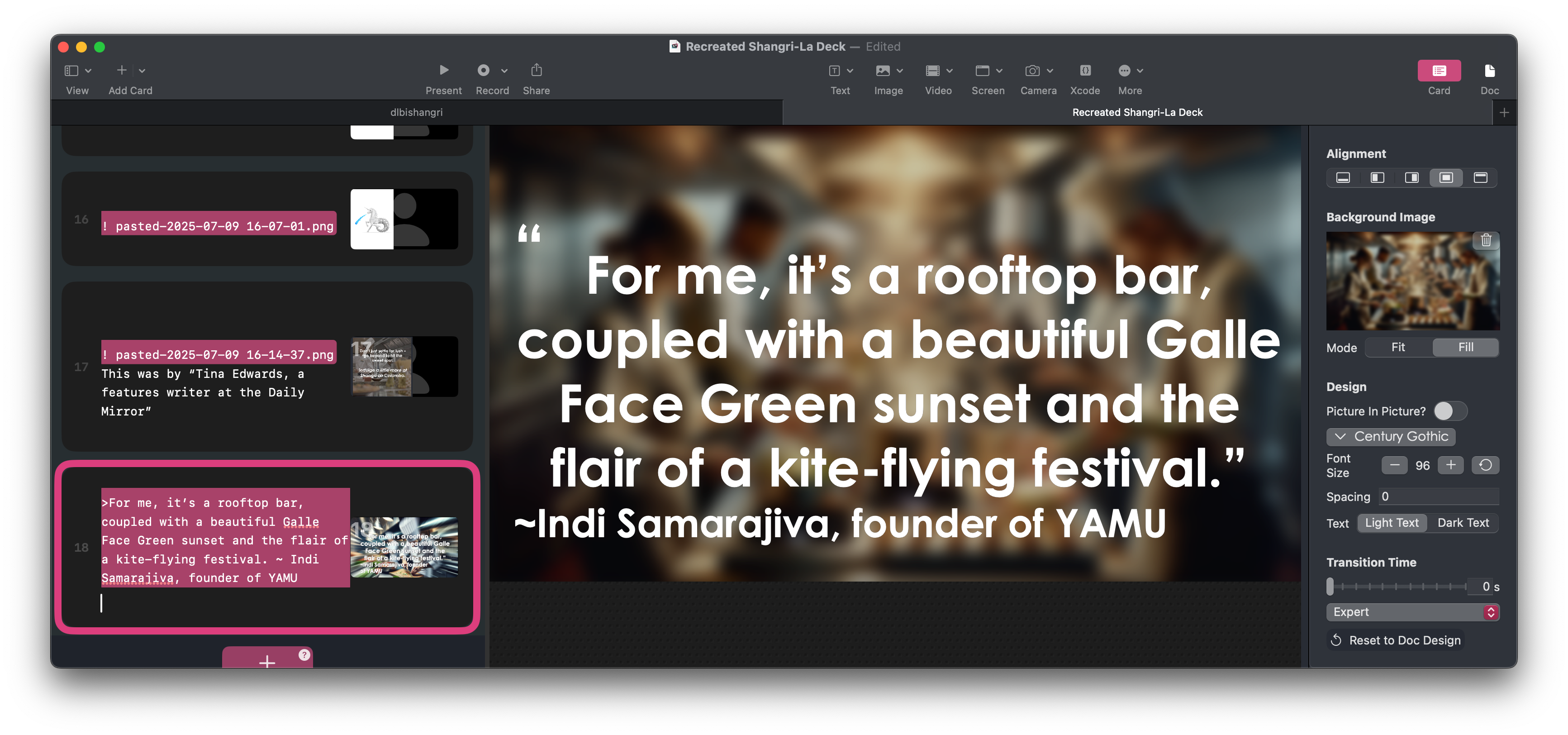Viewport: 1568px width, 735px height.
Task: Open Add Card dropdown chevron
Action: coord(142,71)
